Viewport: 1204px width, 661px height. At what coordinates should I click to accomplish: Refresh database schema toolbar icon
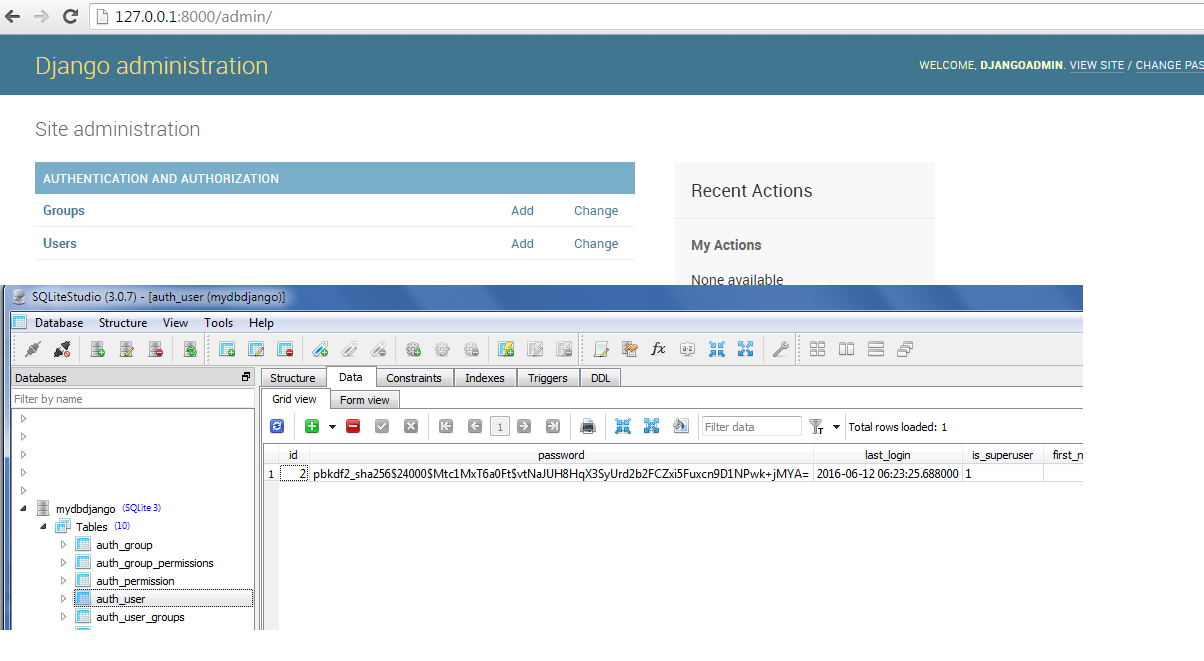click(x=190, y=349)
